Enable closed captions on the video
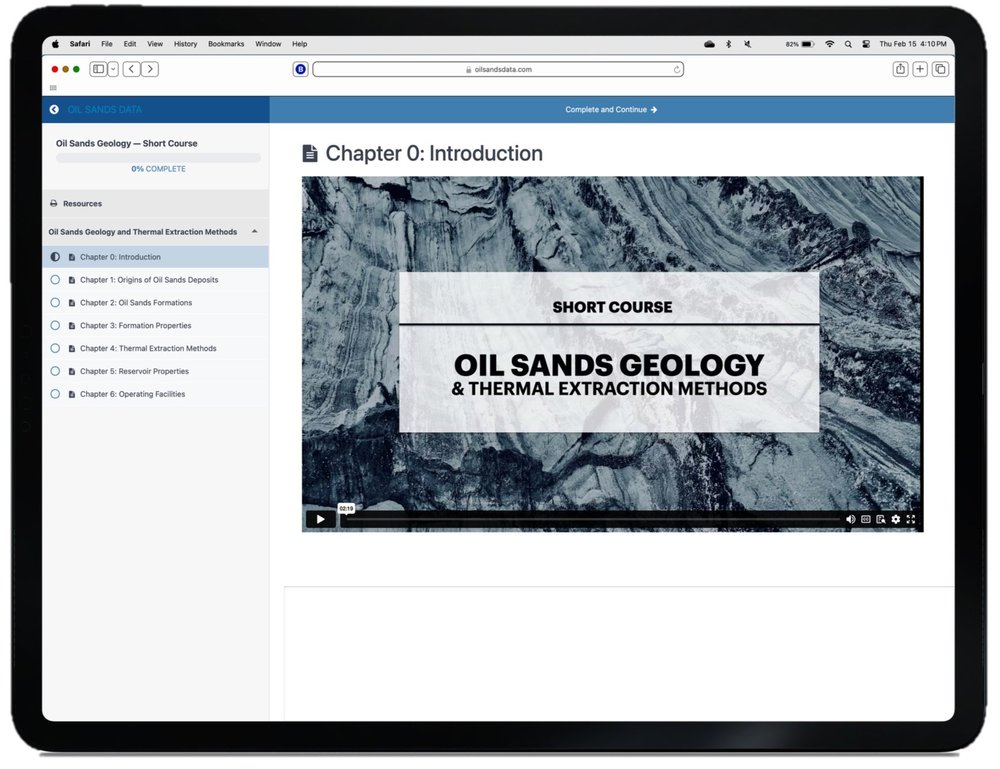Screen dimensions: 1000x769 pos(865,519)
